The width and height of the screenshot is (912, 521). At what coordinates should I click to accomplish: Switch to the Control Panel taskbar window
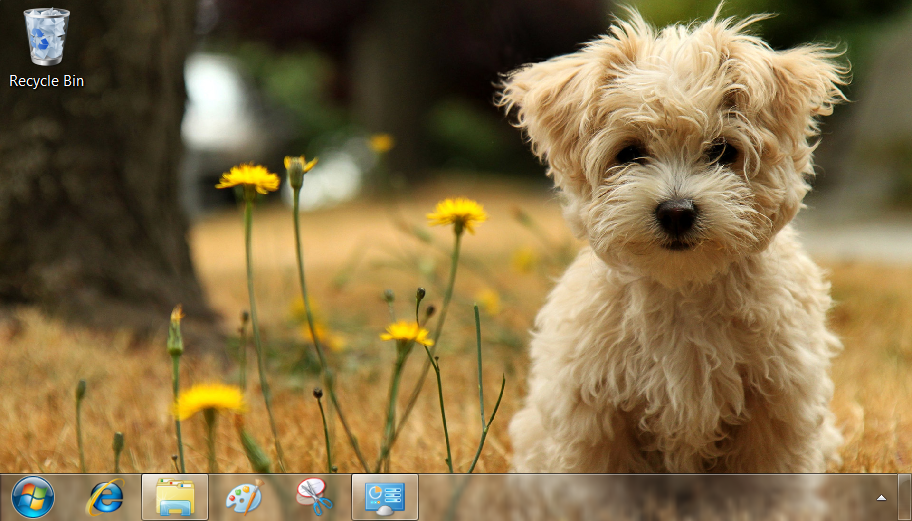[384, 497]
